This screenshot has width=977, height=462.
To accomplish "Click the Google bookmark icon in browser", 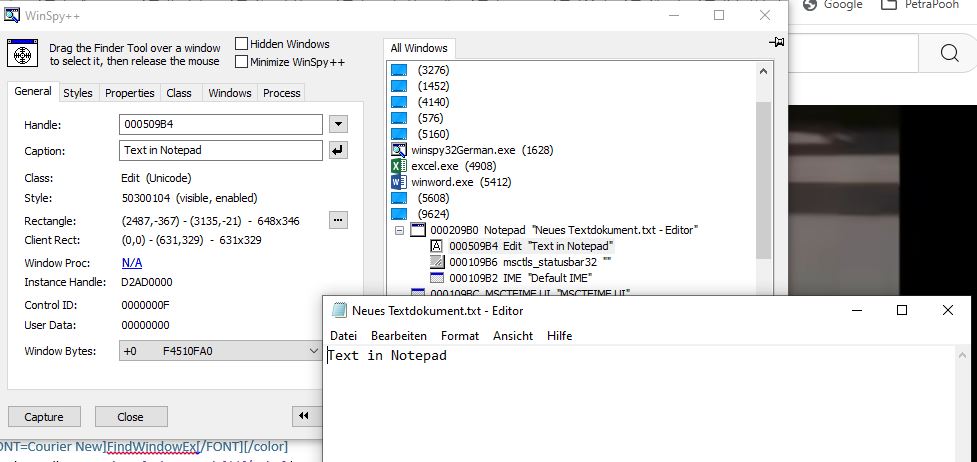I will pos(810,4).
